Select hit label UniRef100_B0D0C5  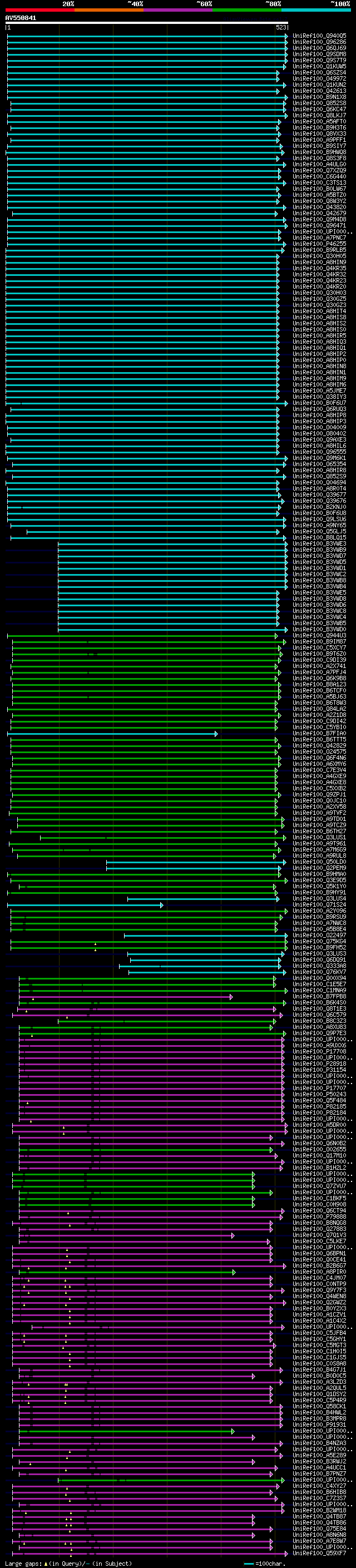click(x=319, y=1376)
